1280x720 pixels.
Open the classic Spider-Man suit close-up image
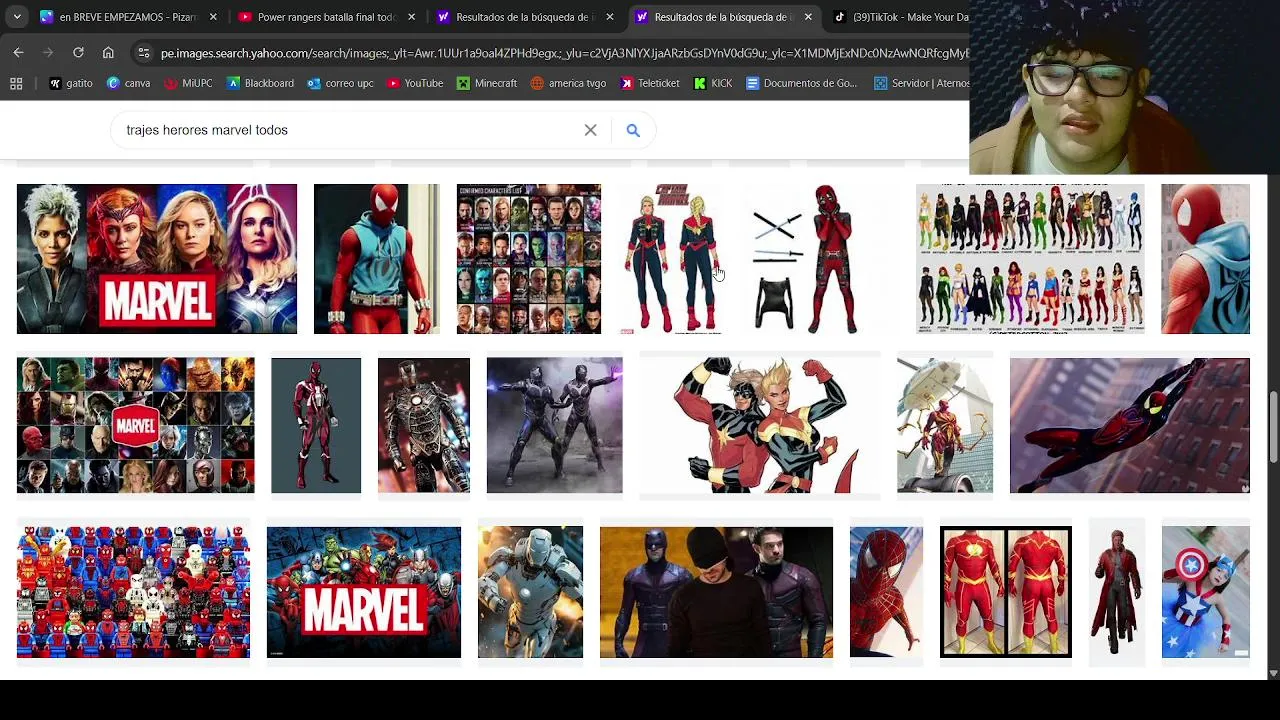[886, 592]
